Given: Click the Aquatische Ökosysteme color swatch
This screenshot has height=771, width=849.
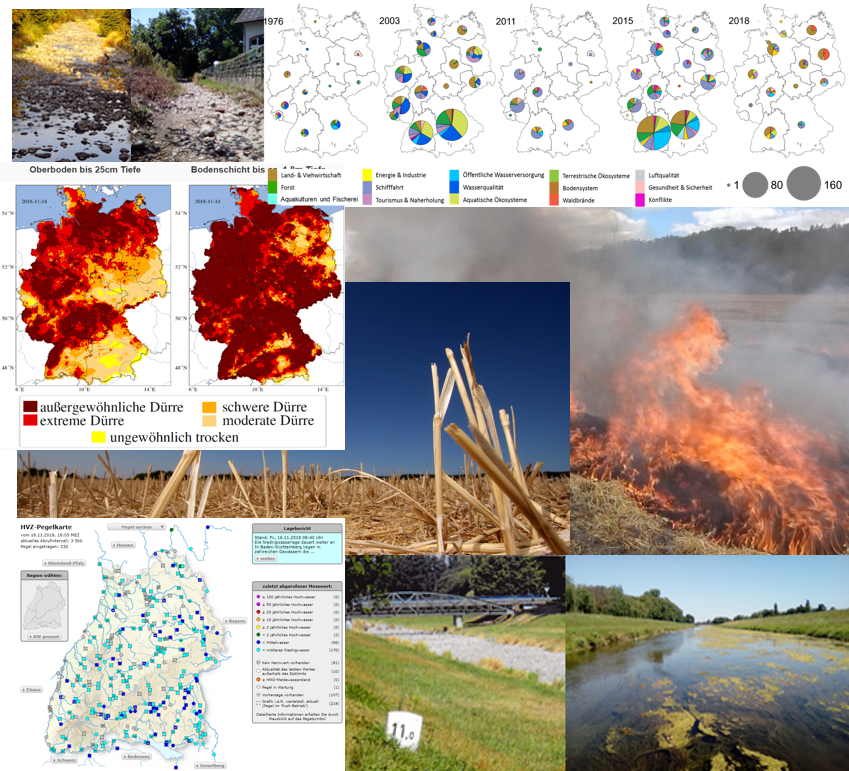Looking at the screenshot, I should click(x=454, y=199).
